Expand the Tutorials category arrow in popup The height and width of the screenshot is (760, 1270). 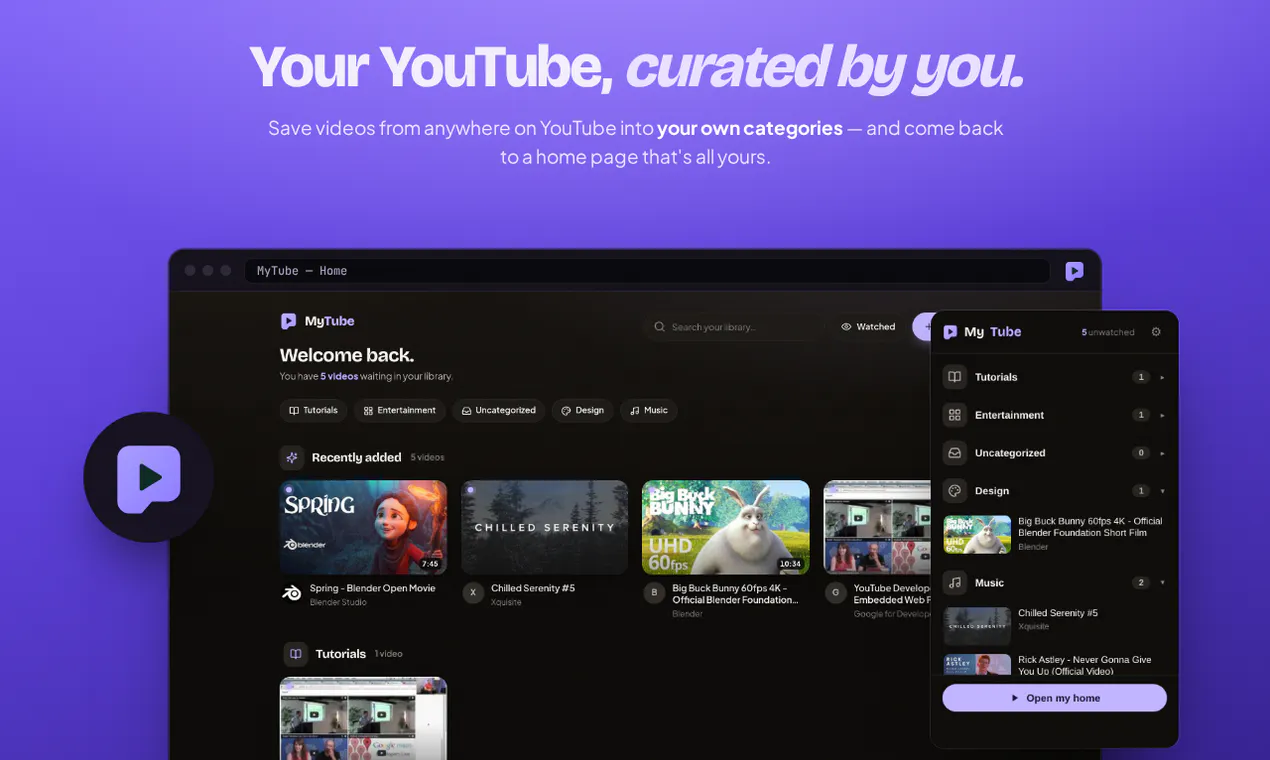[x=1162, y=377]
